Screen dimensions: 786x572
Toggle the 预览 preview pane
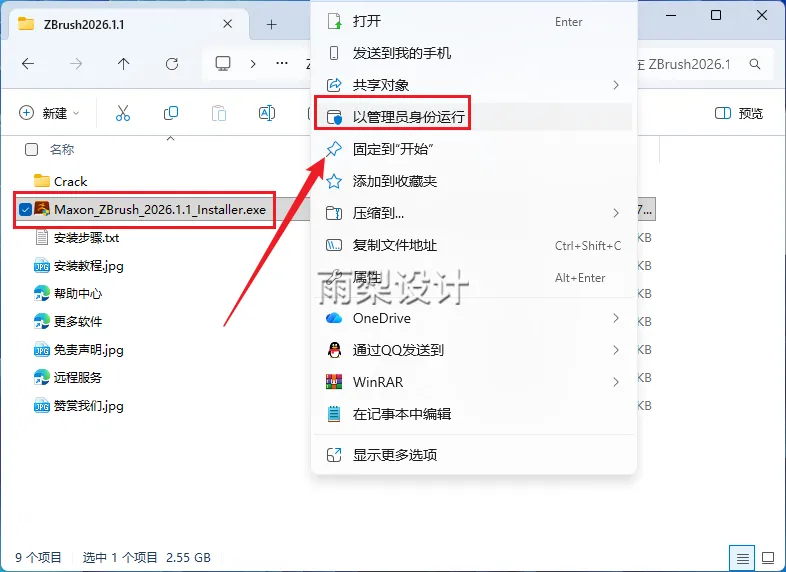(x=739, y=113)
